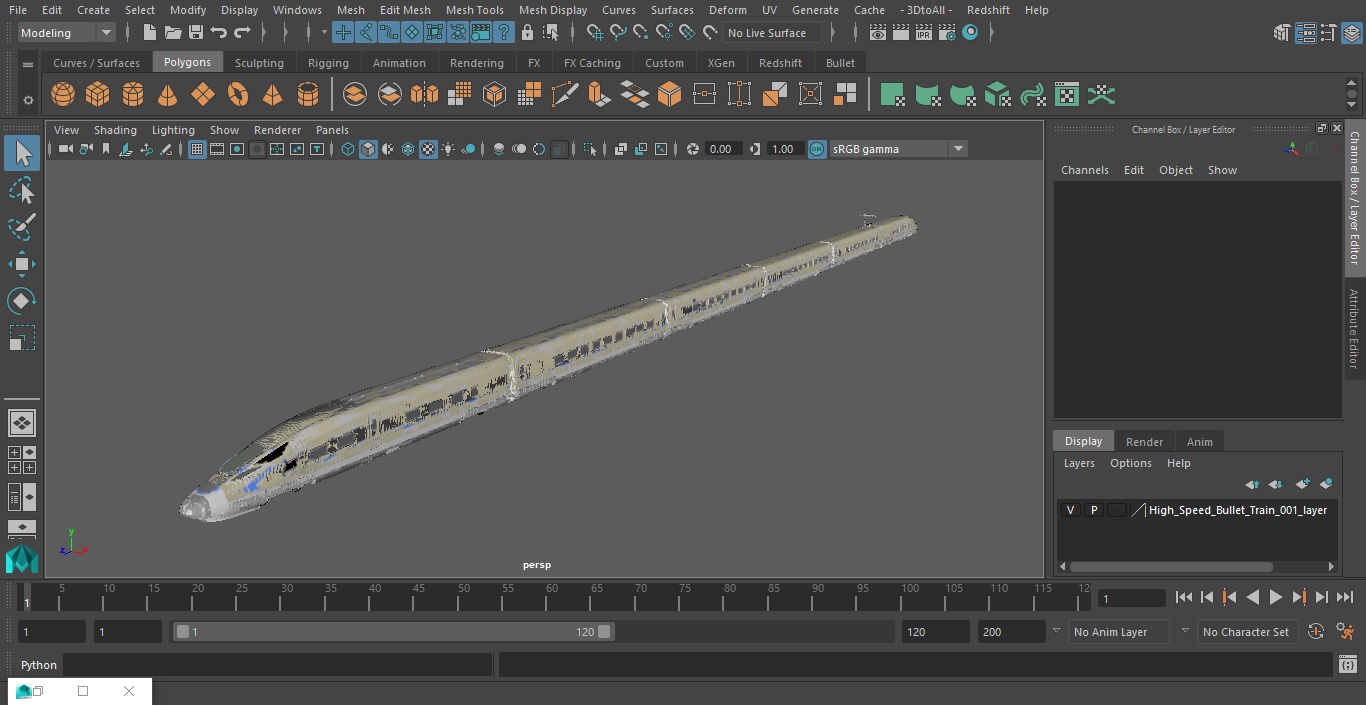Undo the last action with arrow icon

tap(219, 33)
